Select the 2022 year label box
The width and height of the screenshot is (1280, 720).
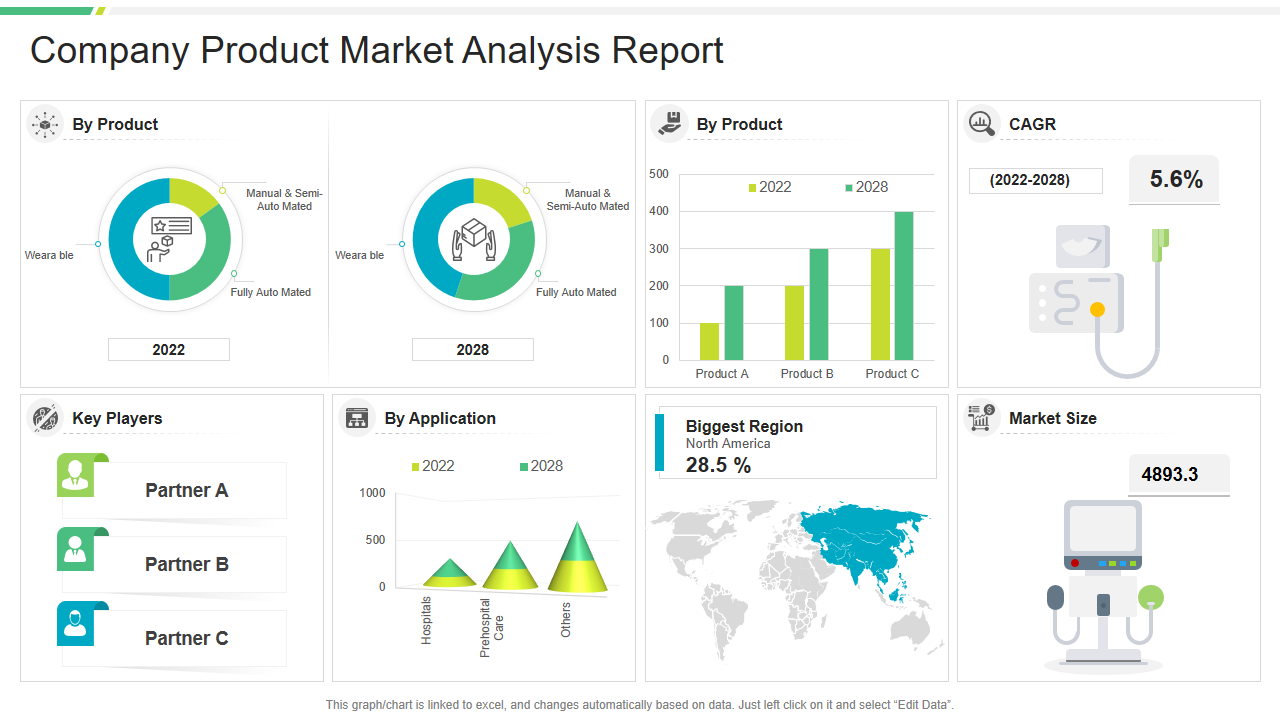169,350
